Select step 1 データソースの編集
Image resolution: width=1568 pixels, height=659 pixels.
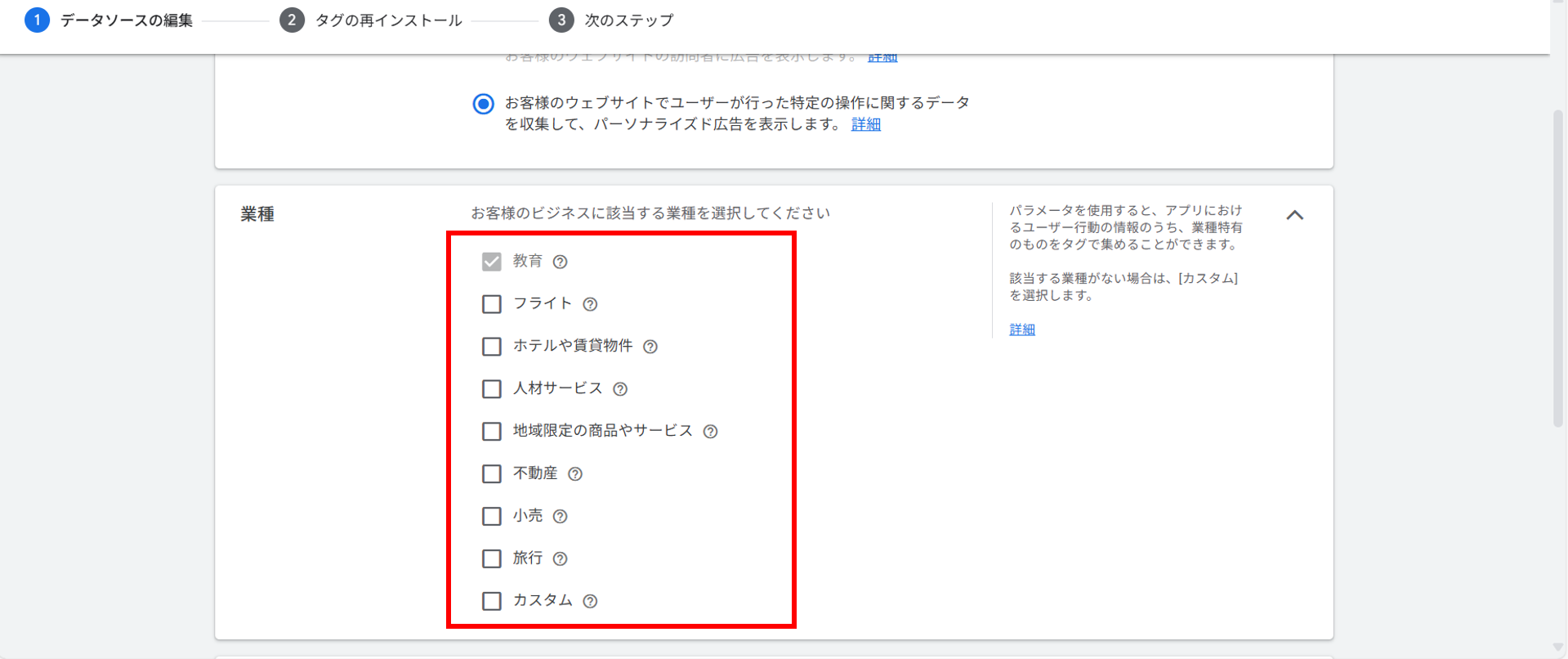pyautogui.click(x=109, y=20)
